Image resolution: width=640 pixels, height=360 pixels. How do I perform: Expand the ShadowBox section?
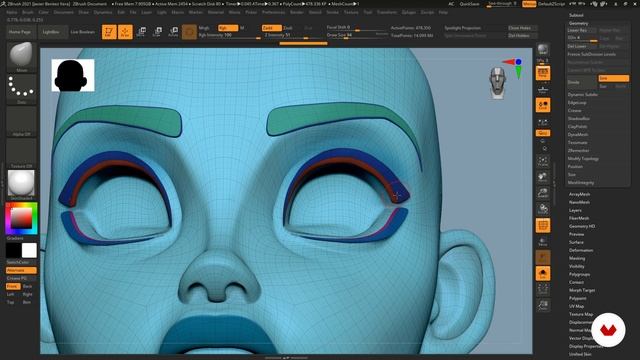[x=579, y=118]
